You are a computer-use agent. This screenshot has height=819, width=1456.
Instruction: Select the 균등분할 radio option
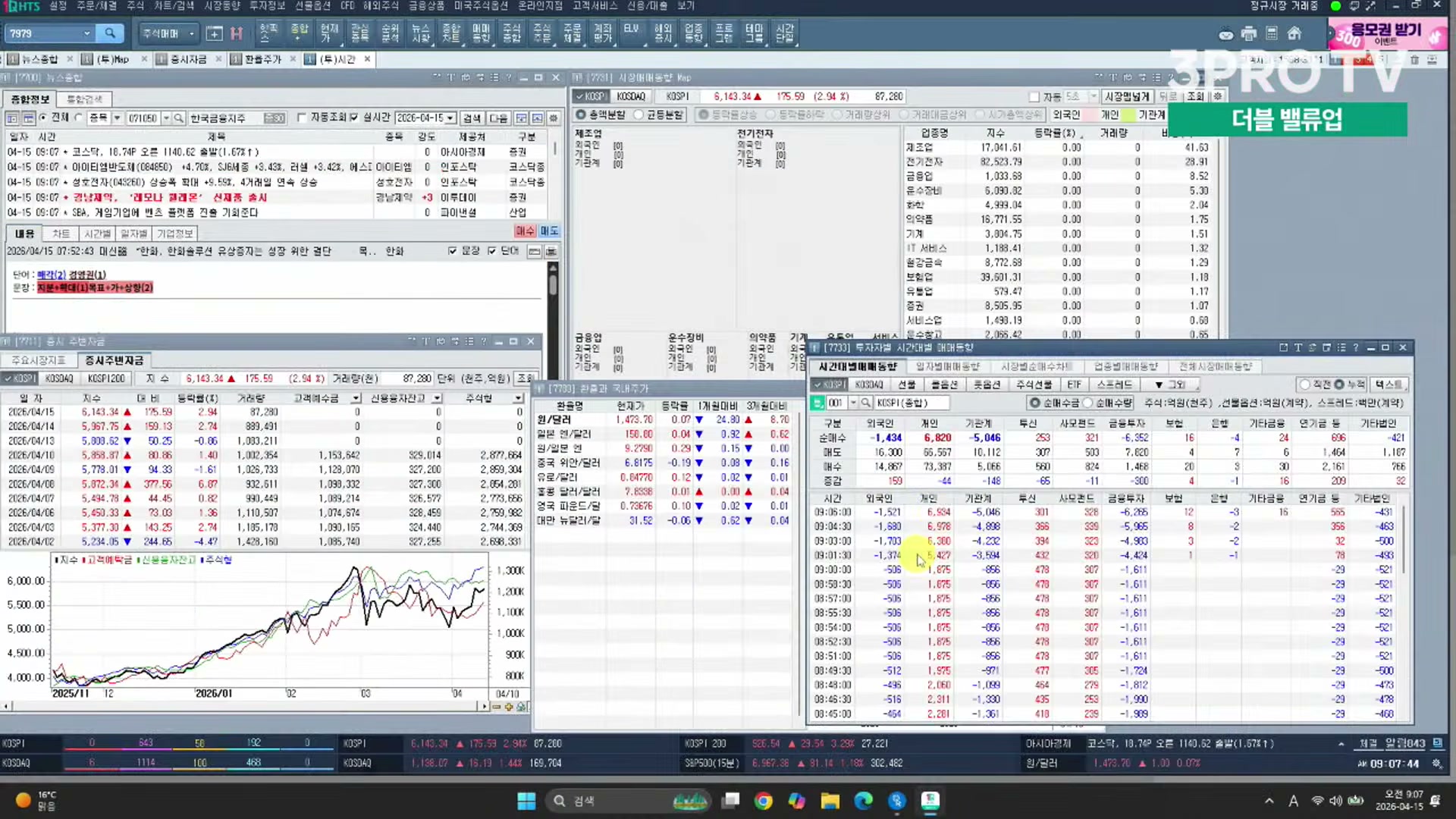(x=639, y=115)
